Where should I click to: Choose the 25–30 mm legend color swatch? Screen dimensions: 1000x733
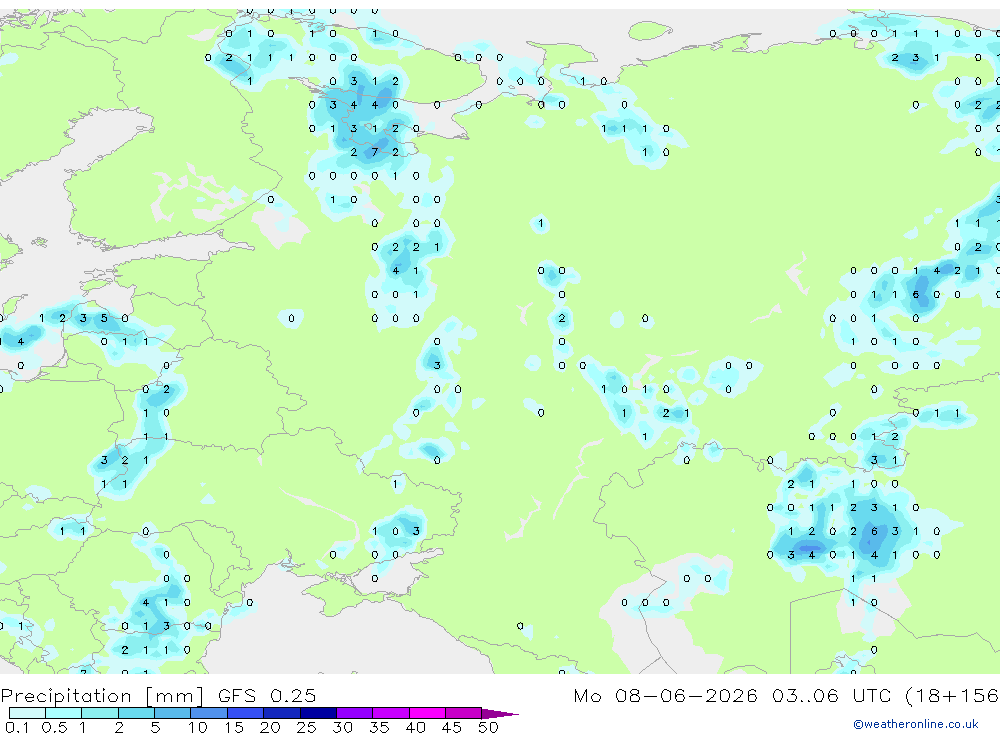(x=318, y=713)
